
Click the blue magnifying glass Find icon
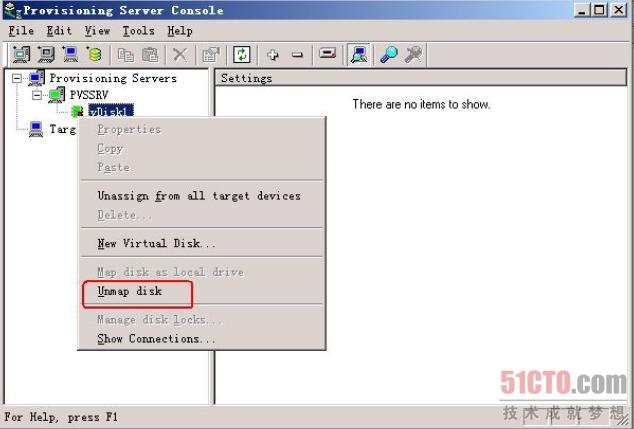pos(389,55)
